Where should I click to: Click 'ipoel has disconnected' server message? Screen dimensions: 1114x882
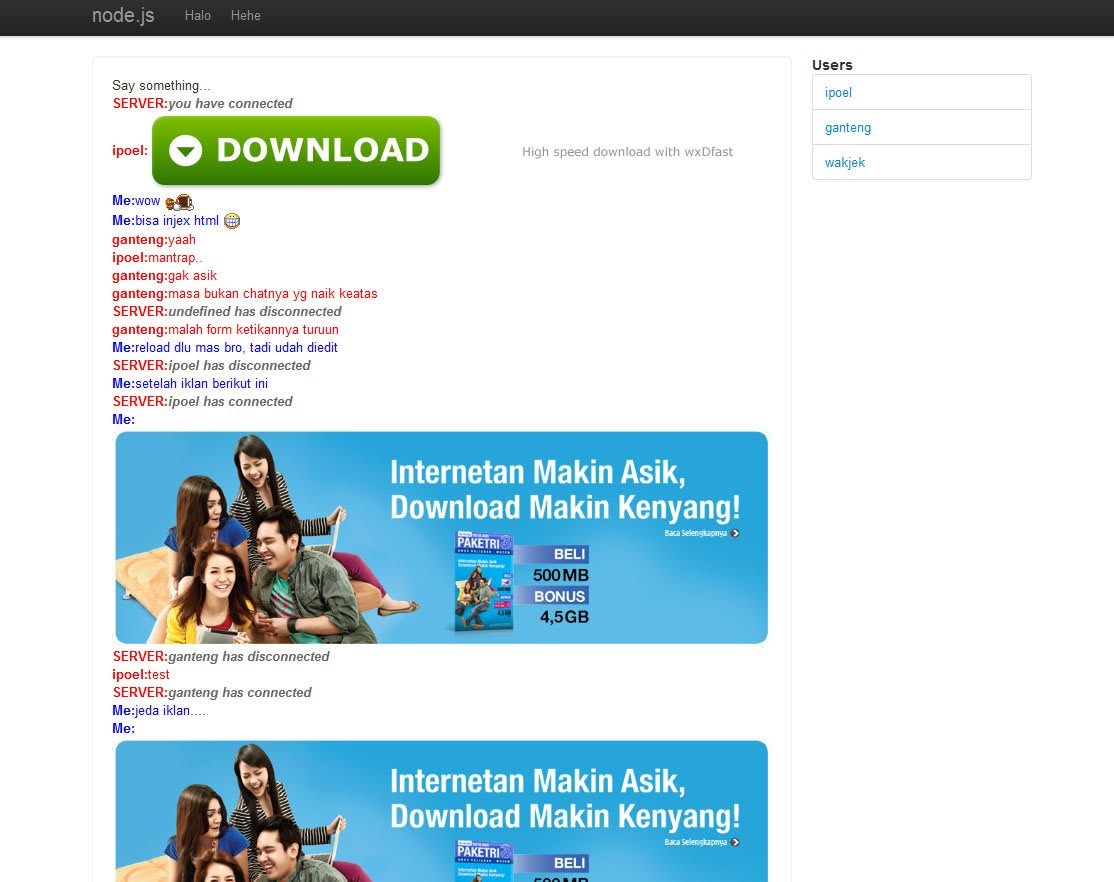click(239, 366)
